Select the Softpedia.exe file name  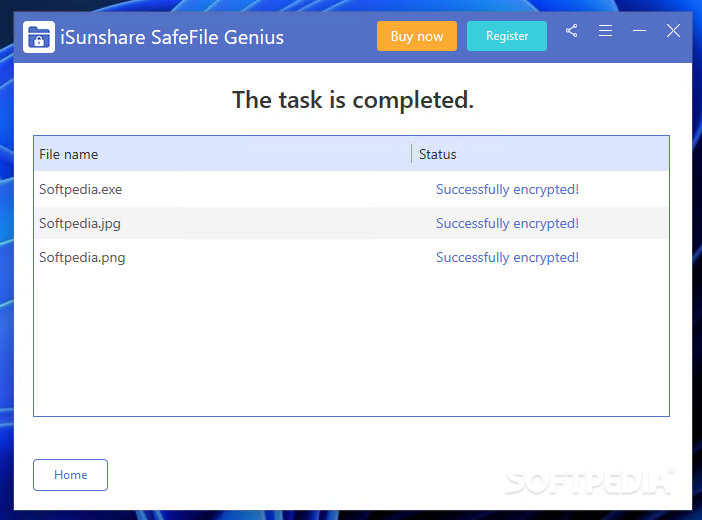[x=81, y=189]
